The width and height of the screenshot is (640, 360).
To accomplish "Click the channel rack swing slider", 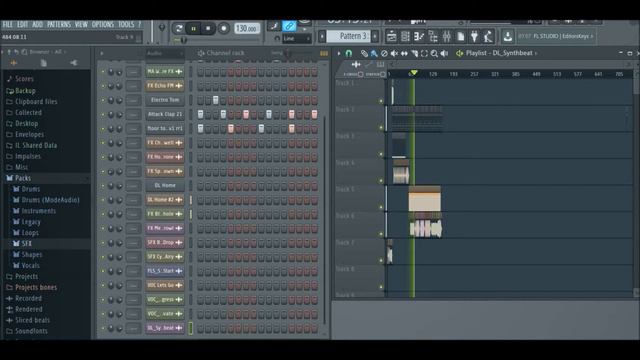I will [x=287, y=53].
